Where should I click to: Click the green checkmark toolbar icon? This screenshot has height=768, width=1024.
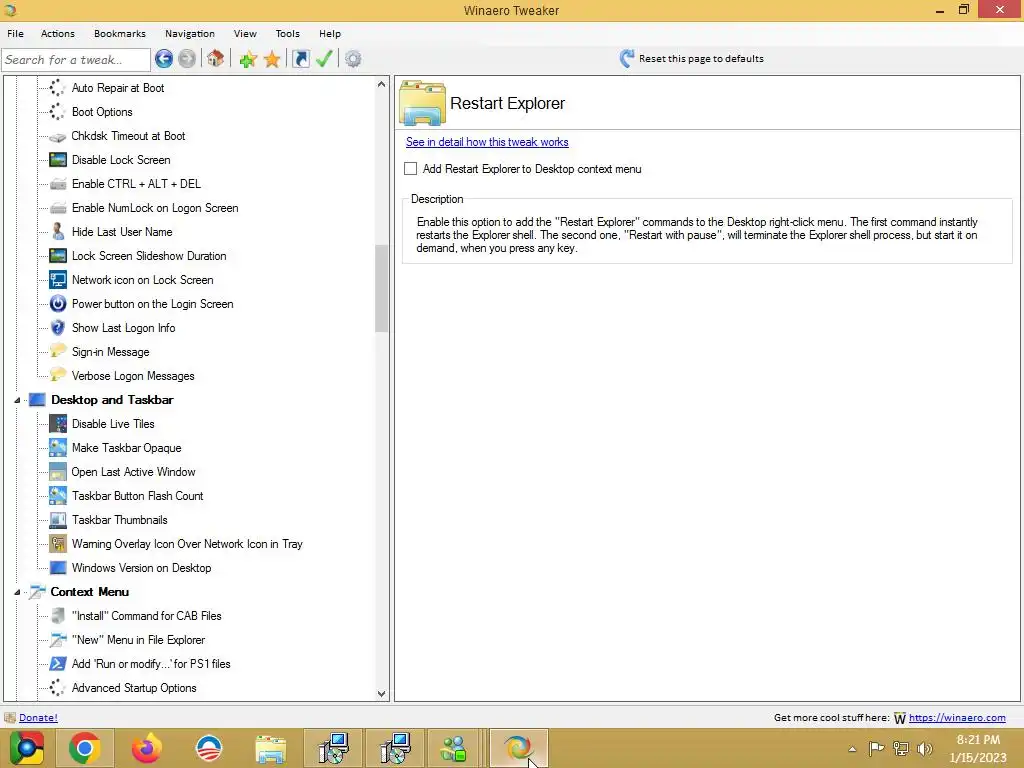click(x=324, y=59)
